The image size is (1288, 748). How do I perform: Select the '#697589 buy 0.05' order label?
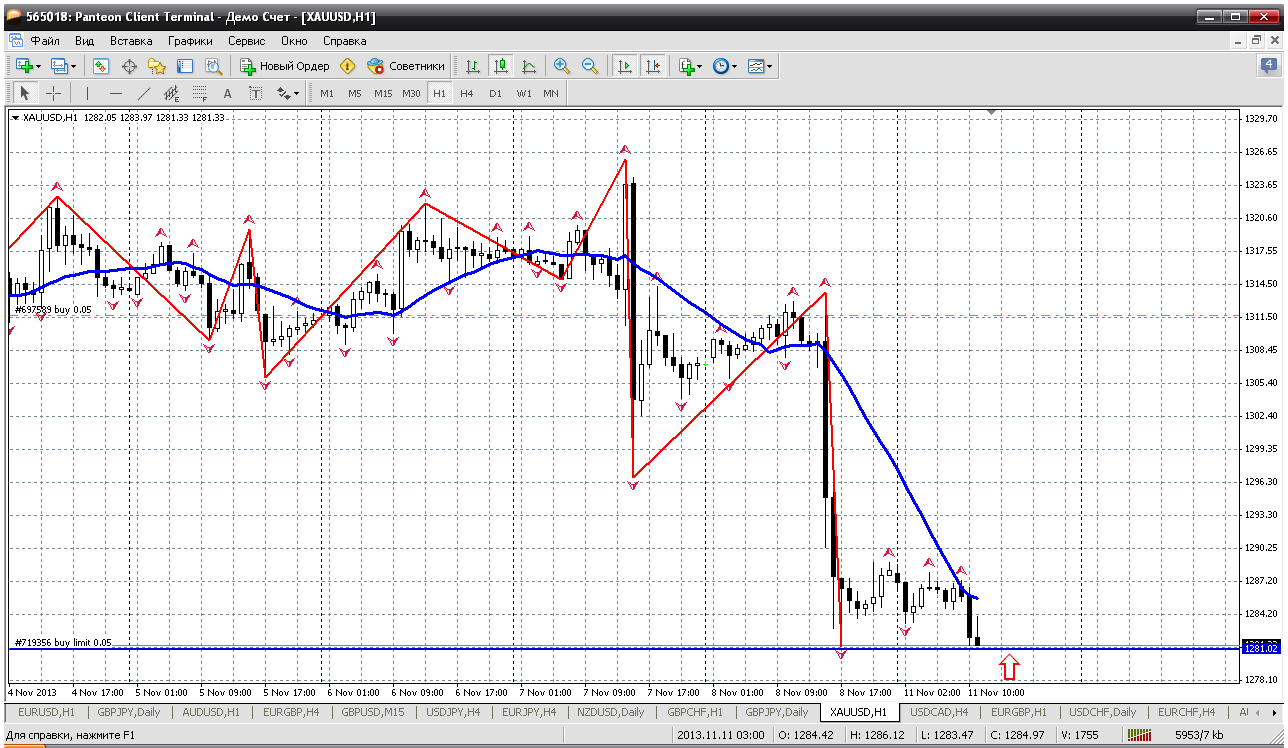pos(52,309)
